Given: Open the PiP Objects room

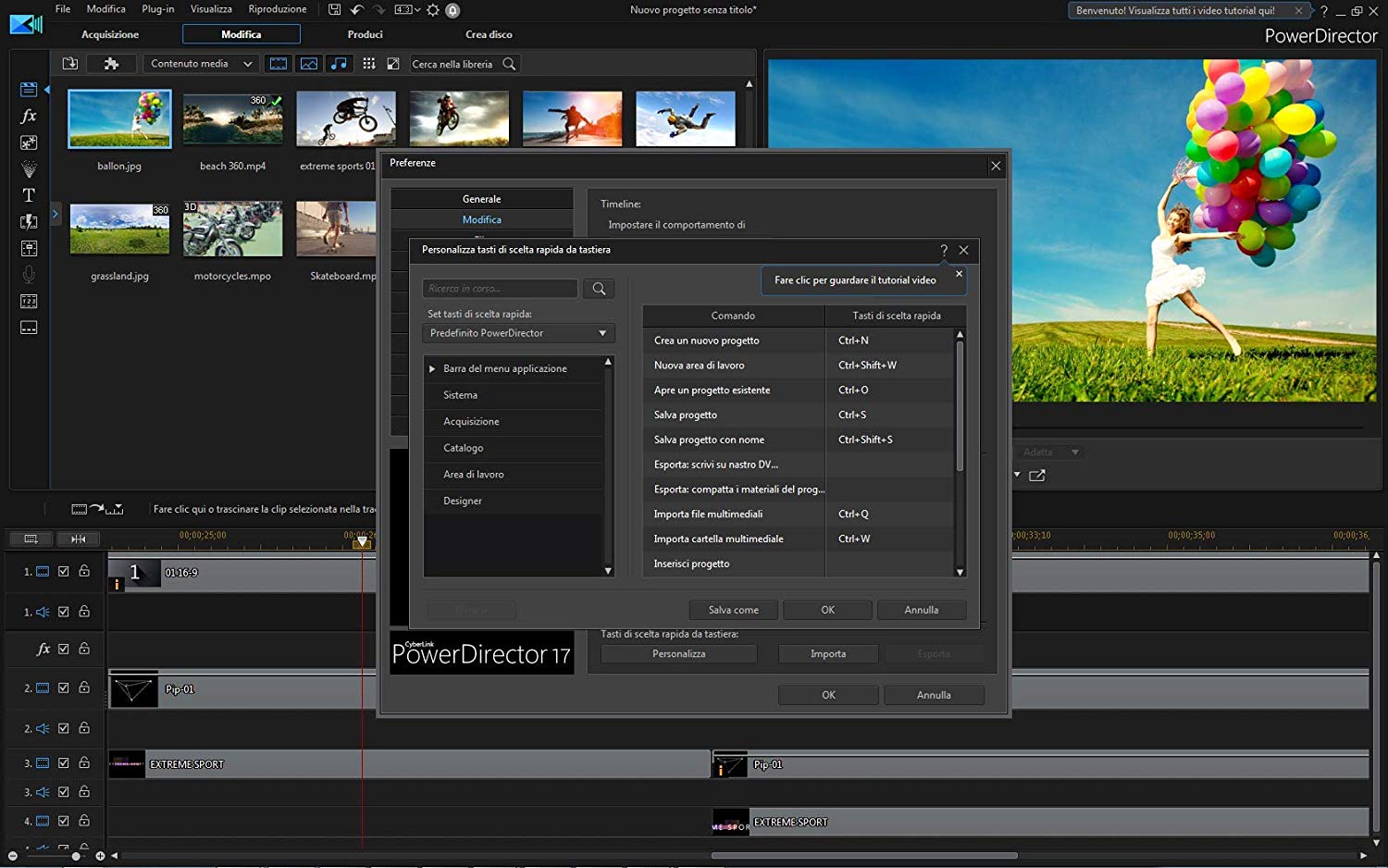Looking at the screenshot, I should pyautogui.click(x=29, y=143).
